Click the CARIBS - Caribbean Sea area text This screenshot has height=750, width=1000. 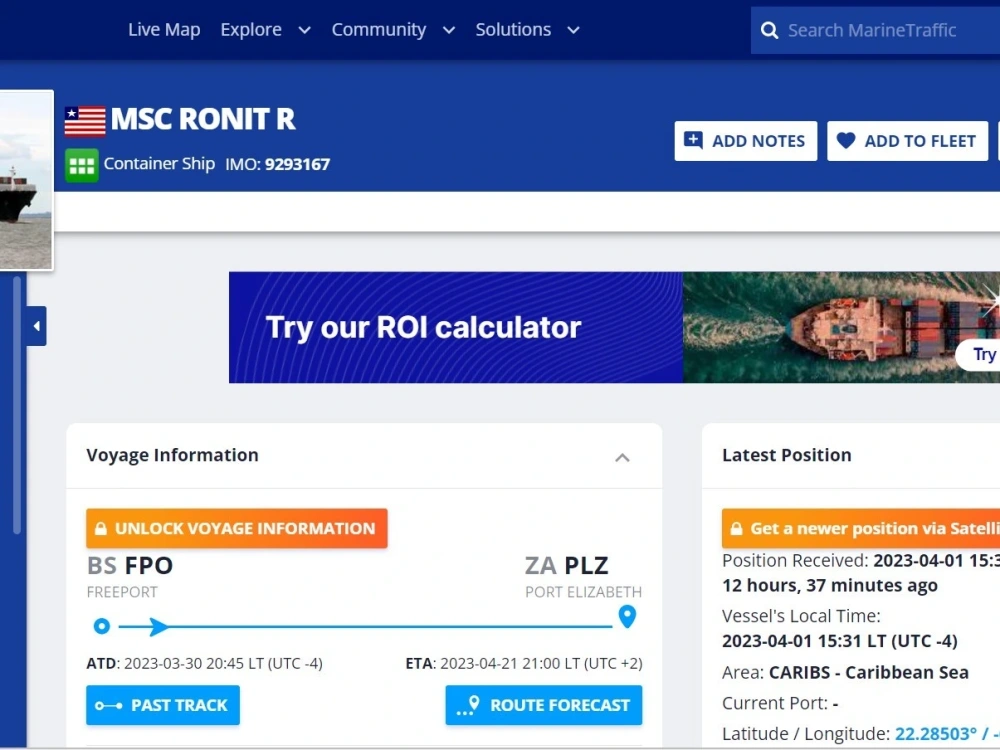coord(869,673)
